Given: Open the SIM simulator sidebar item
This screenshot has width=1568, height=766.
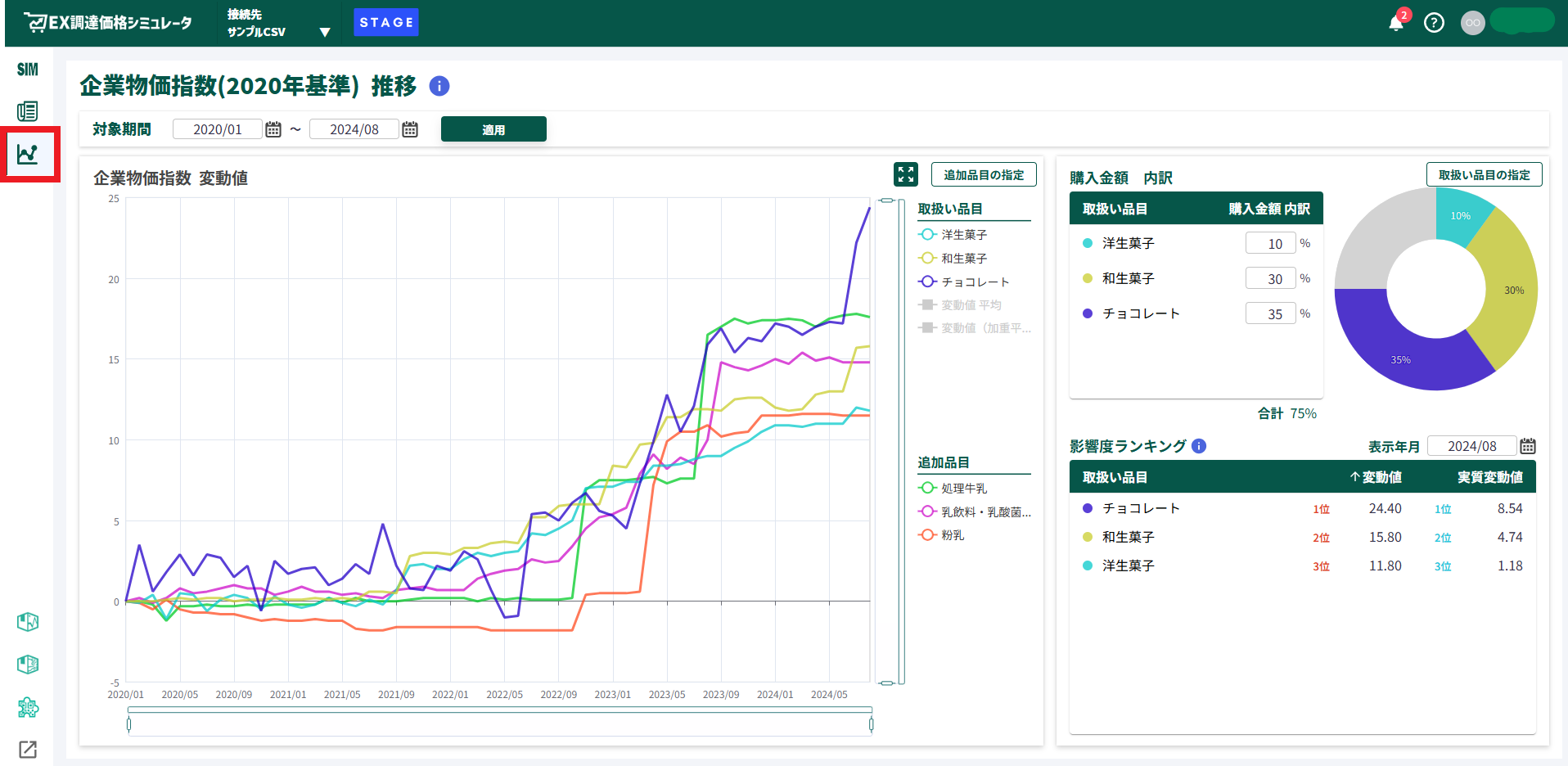Looking at the screenshot, I should coord(28,70).
